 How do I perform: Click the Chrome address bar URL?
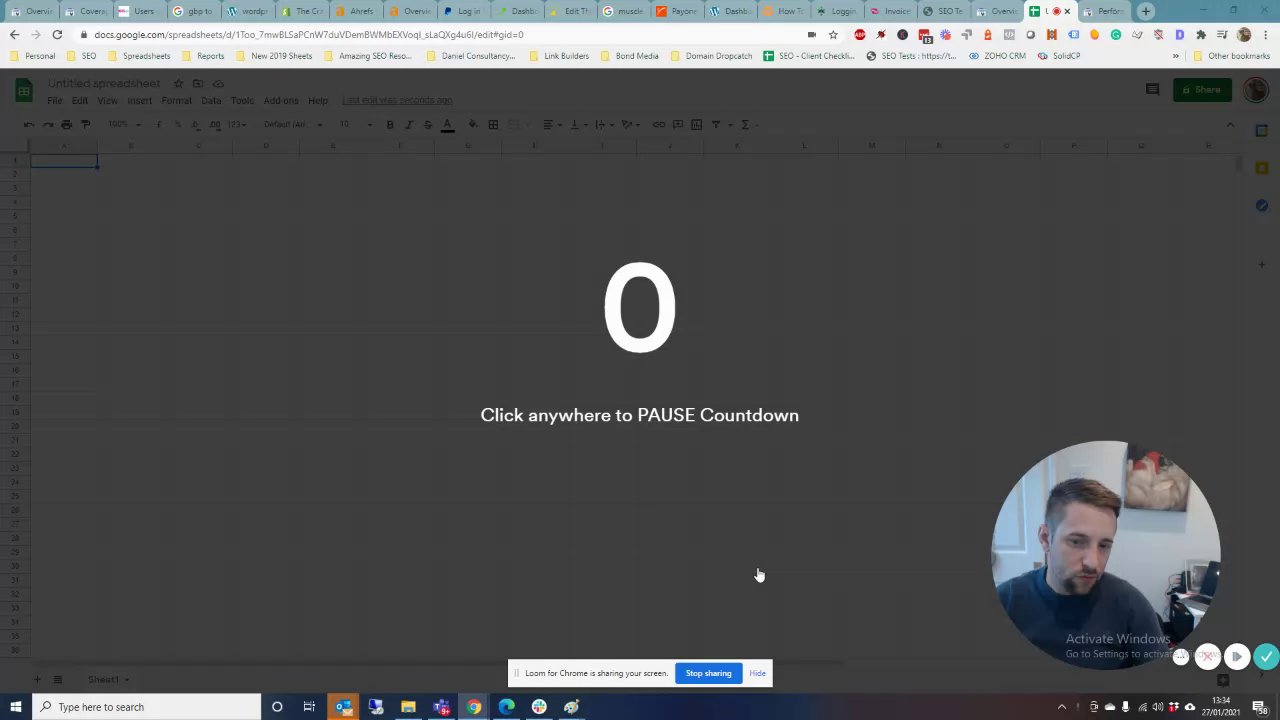(309, 35)
